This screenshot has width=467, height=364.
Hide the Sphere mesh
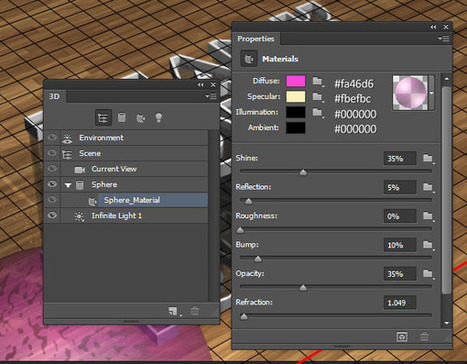pyautogui.click(x=52, y=184)
